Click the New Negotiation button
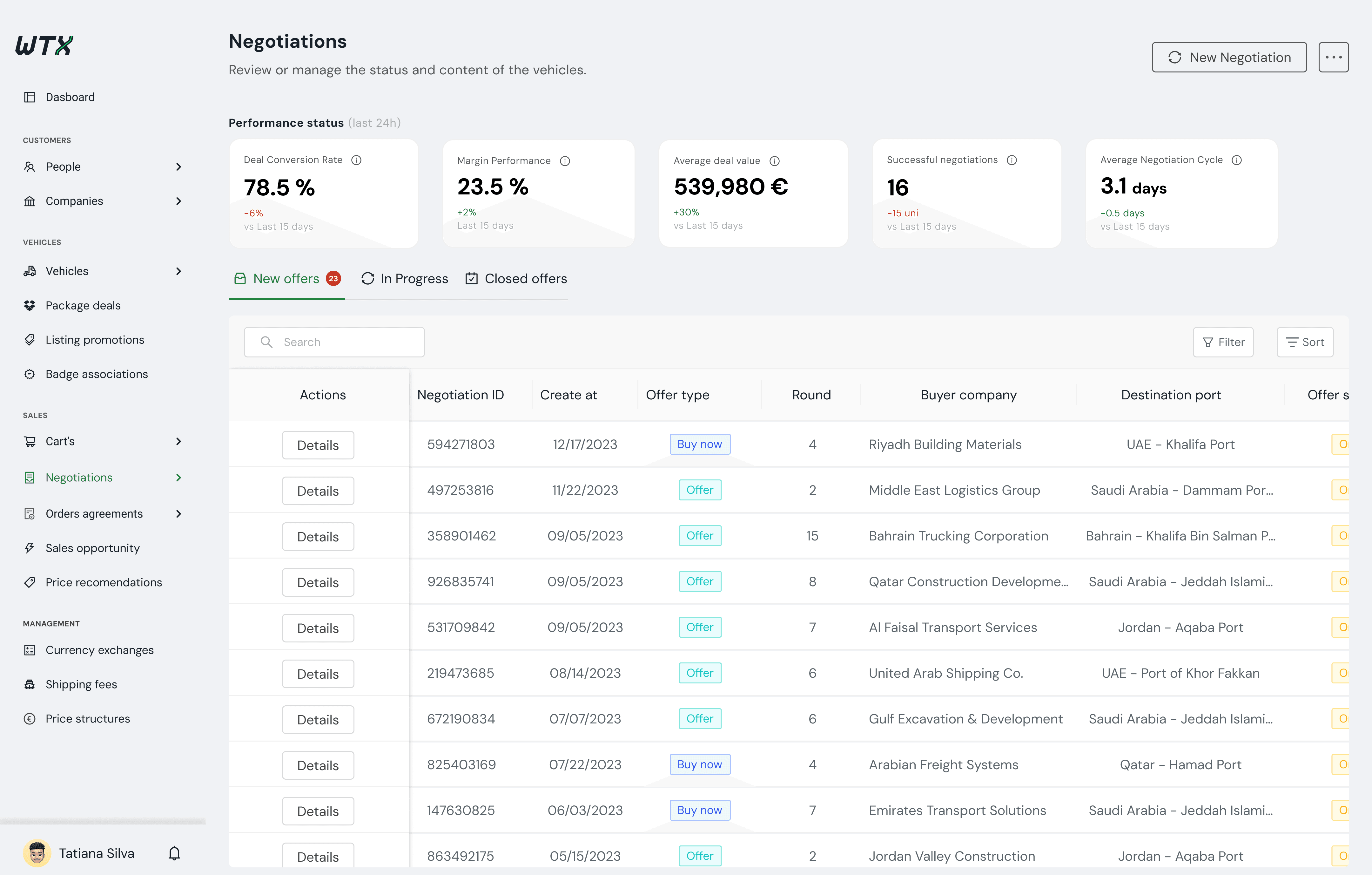 click(1229, 57)
